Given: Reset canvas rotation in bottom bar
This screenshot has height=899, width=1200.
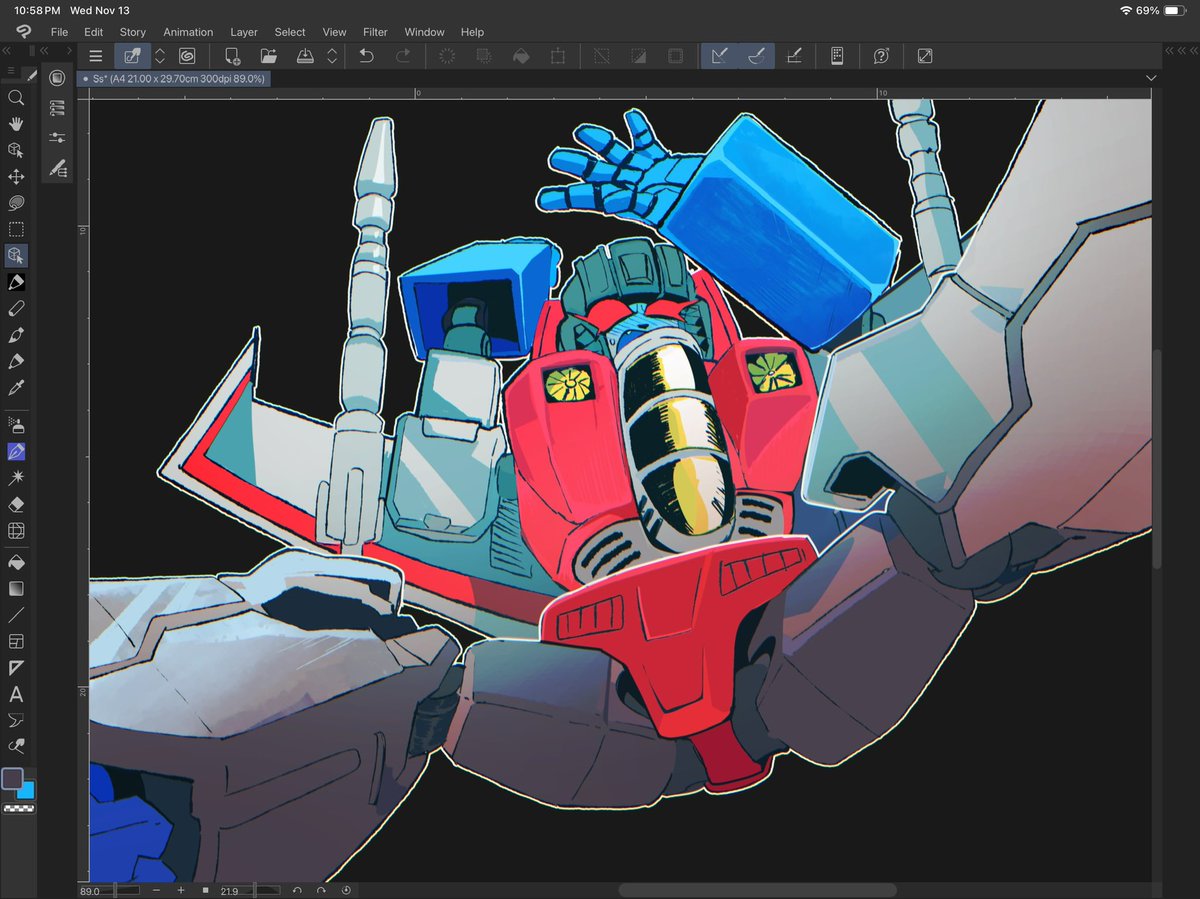Looking at the screenshot, I should click(x=346, y=890).
